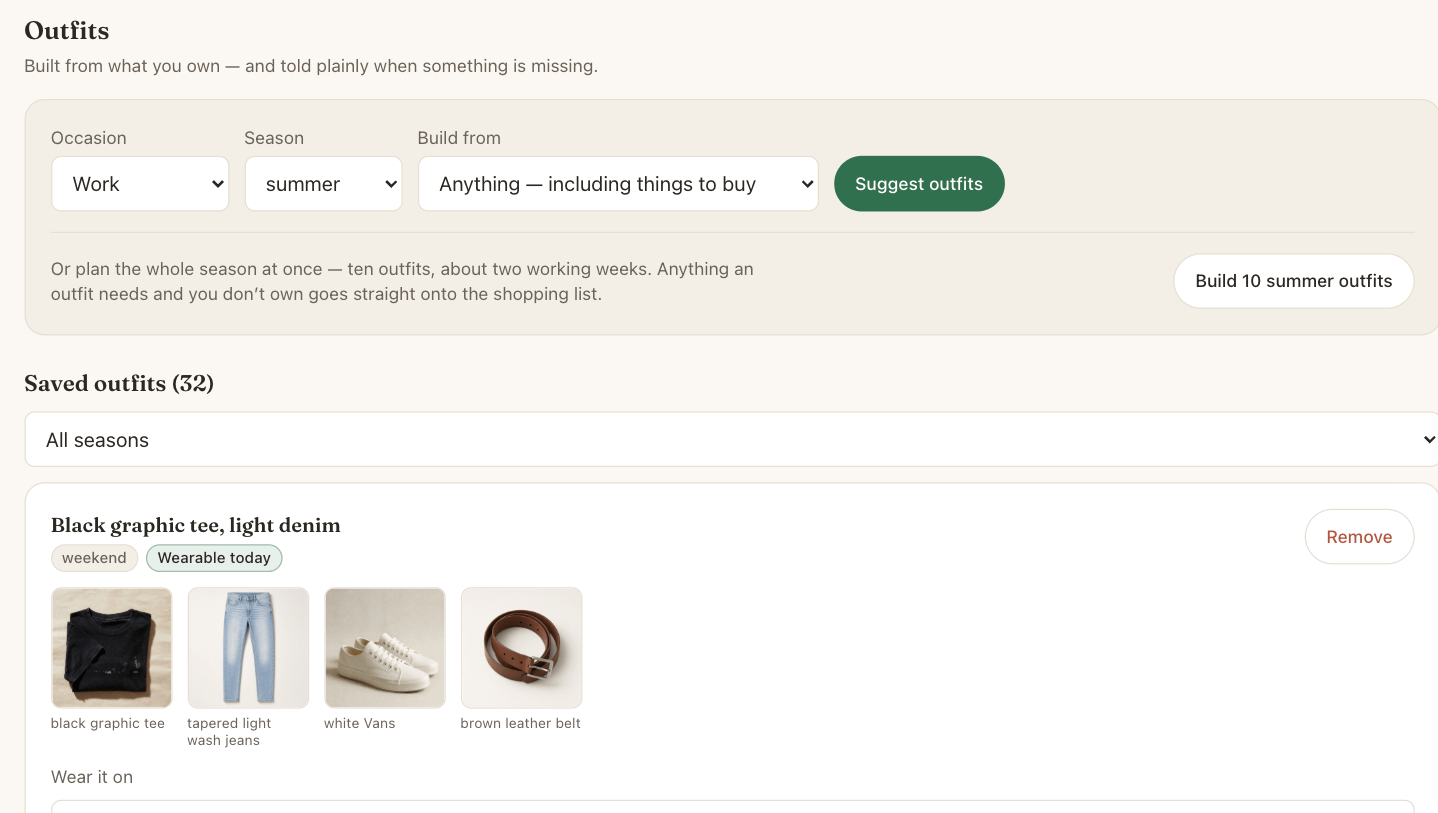Click Build 10 summer outfits button
This screenshot has width=1438, height=813.
point(1293,281)
